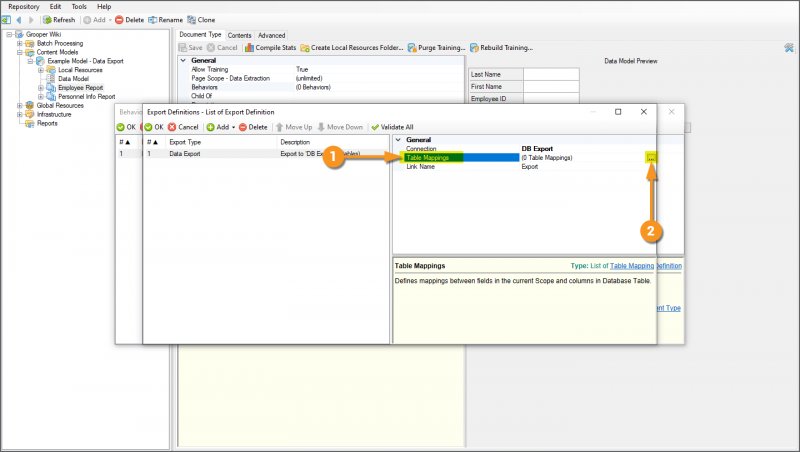This screenshot has height=452, width=800.
Task: Close the Export Definitions dialog
Action: [x=643, y=112]
